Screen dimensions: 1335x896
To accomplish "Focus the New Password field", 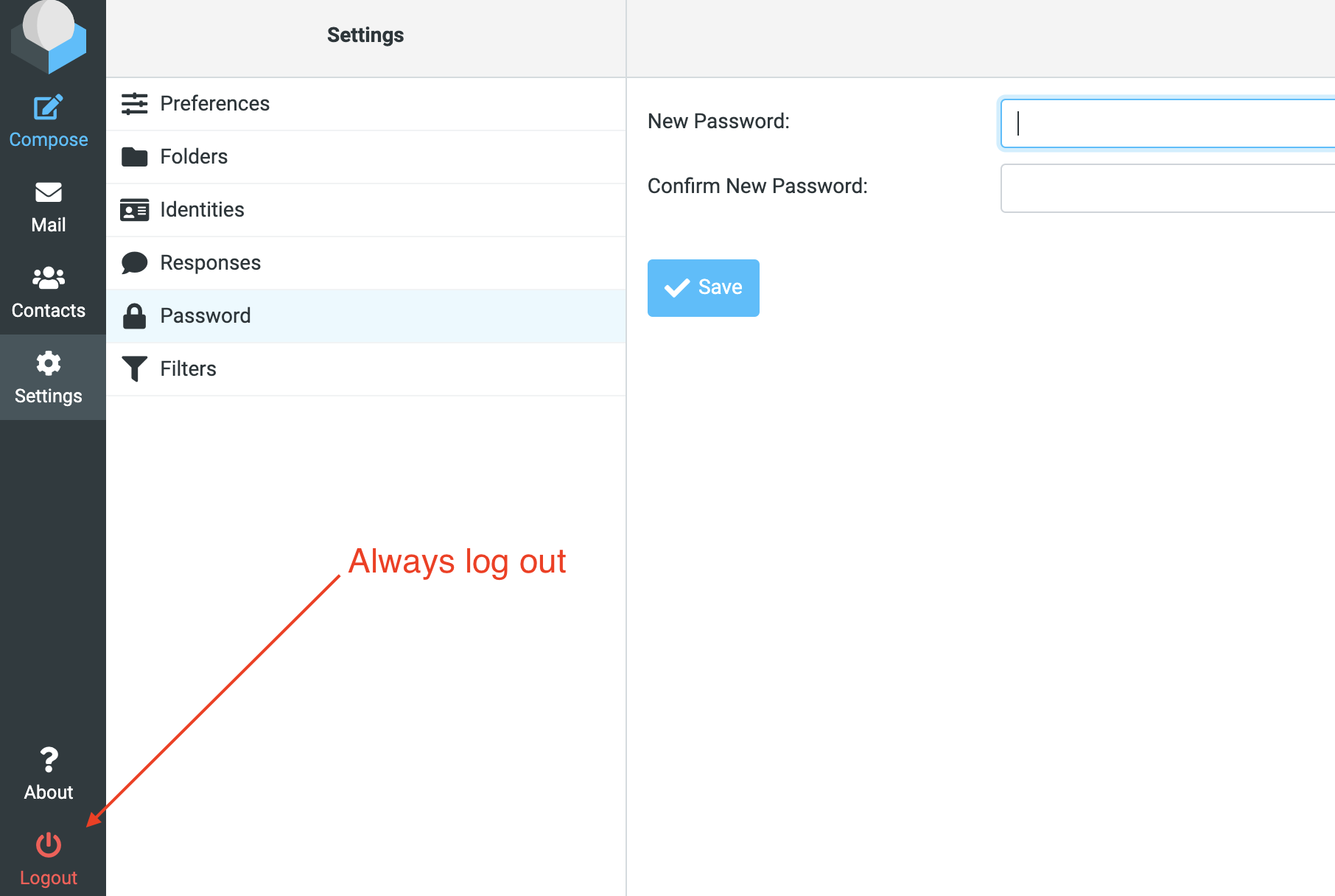I will 1167,123.
